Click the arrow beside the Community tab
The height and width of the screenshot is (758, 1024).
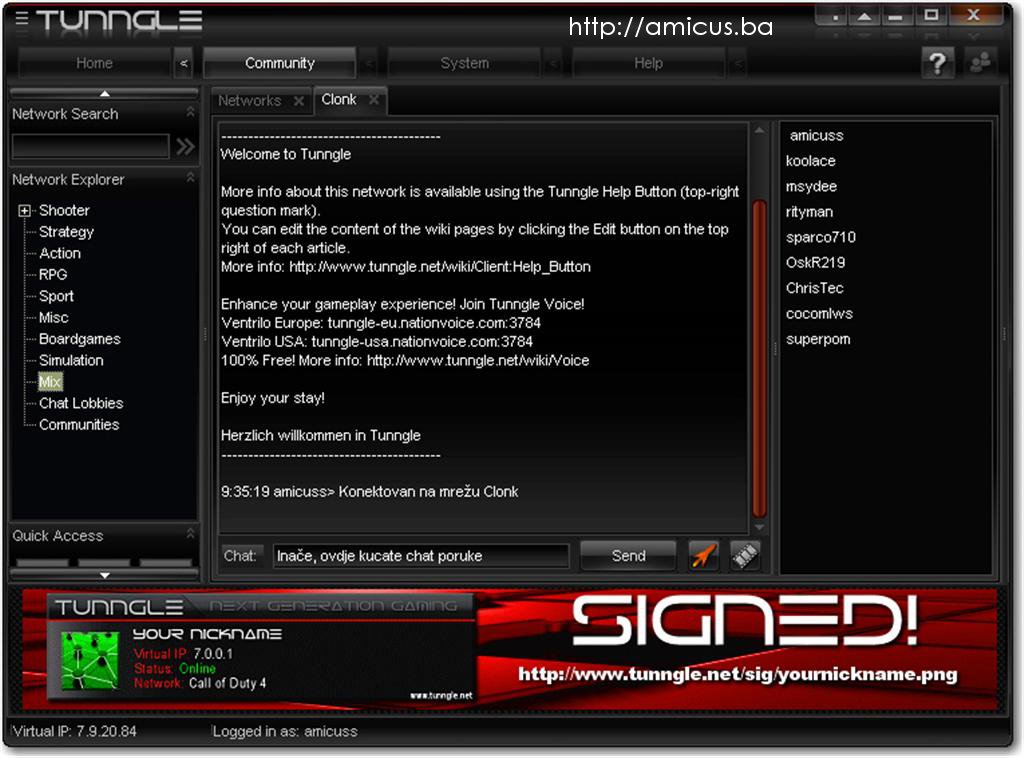coord(369,63)
